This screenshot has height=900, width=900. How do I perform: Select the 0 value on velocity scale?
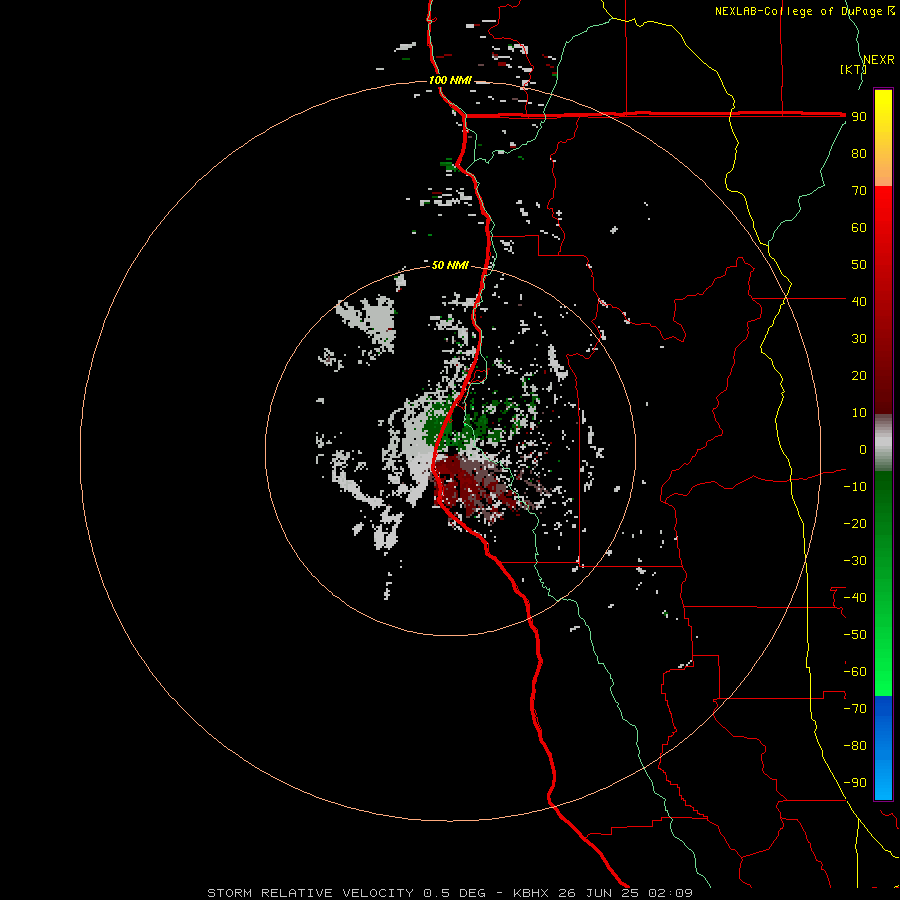pyautogui.click(x=863, y=449)
